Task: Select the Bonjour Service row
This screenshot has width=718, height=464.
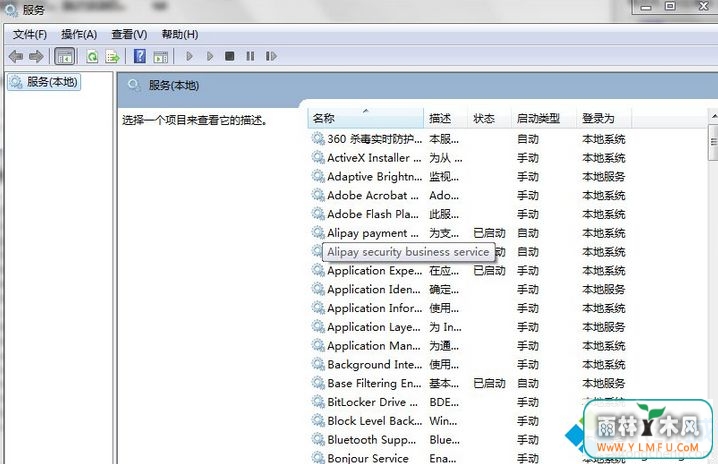Action: [x=469, y=458]
